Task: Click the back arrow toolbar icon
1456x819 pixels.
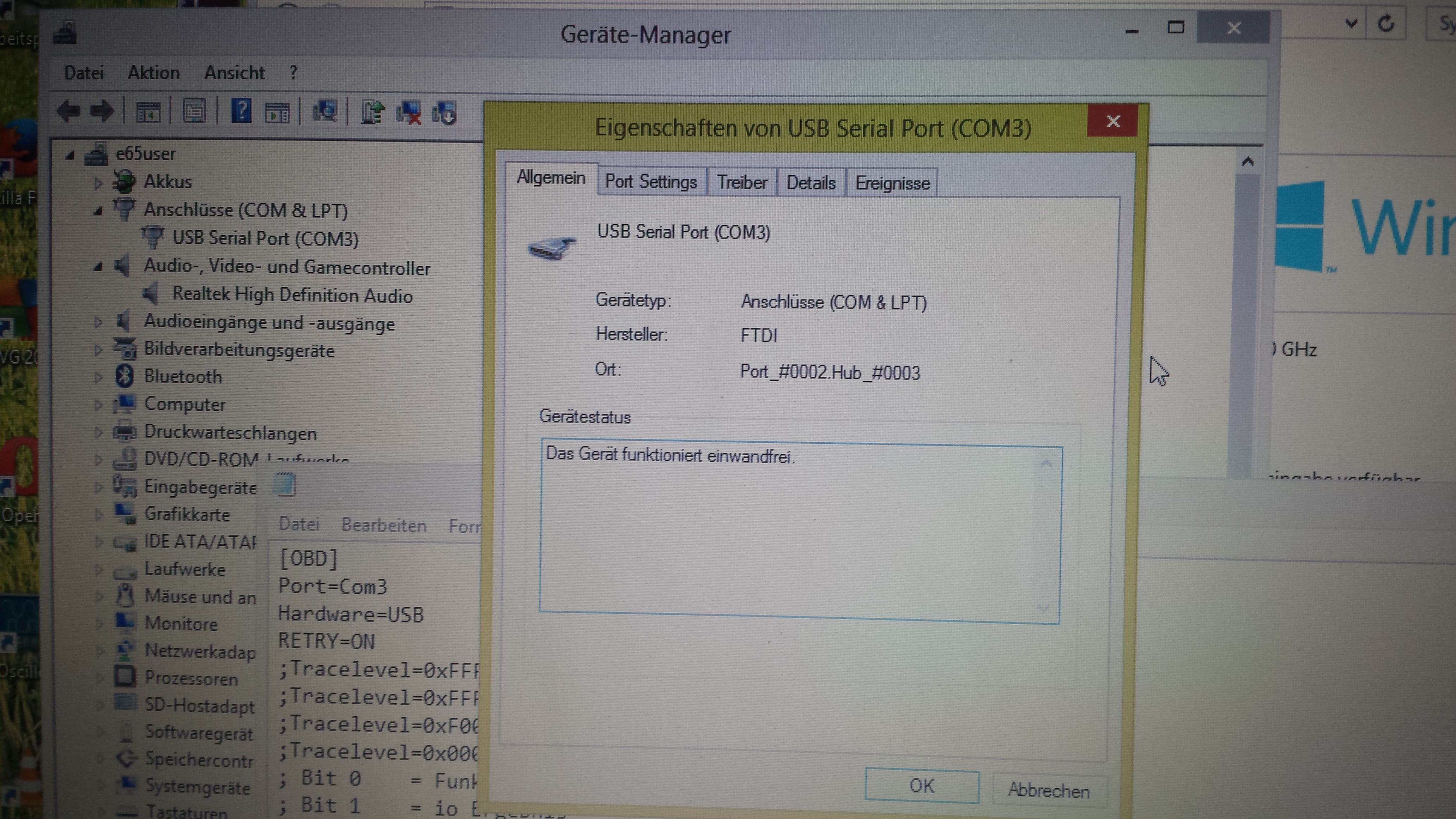Action: click(x=68, y=111)
